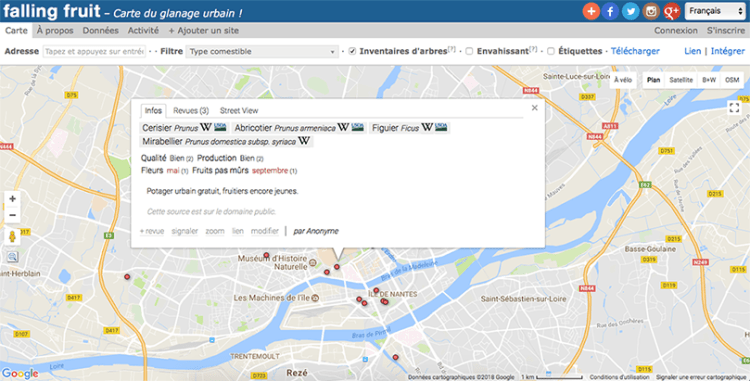Viewport: 750px width, 381px height.
Task: Select À vélo map layer button
Action: point(623,80)
